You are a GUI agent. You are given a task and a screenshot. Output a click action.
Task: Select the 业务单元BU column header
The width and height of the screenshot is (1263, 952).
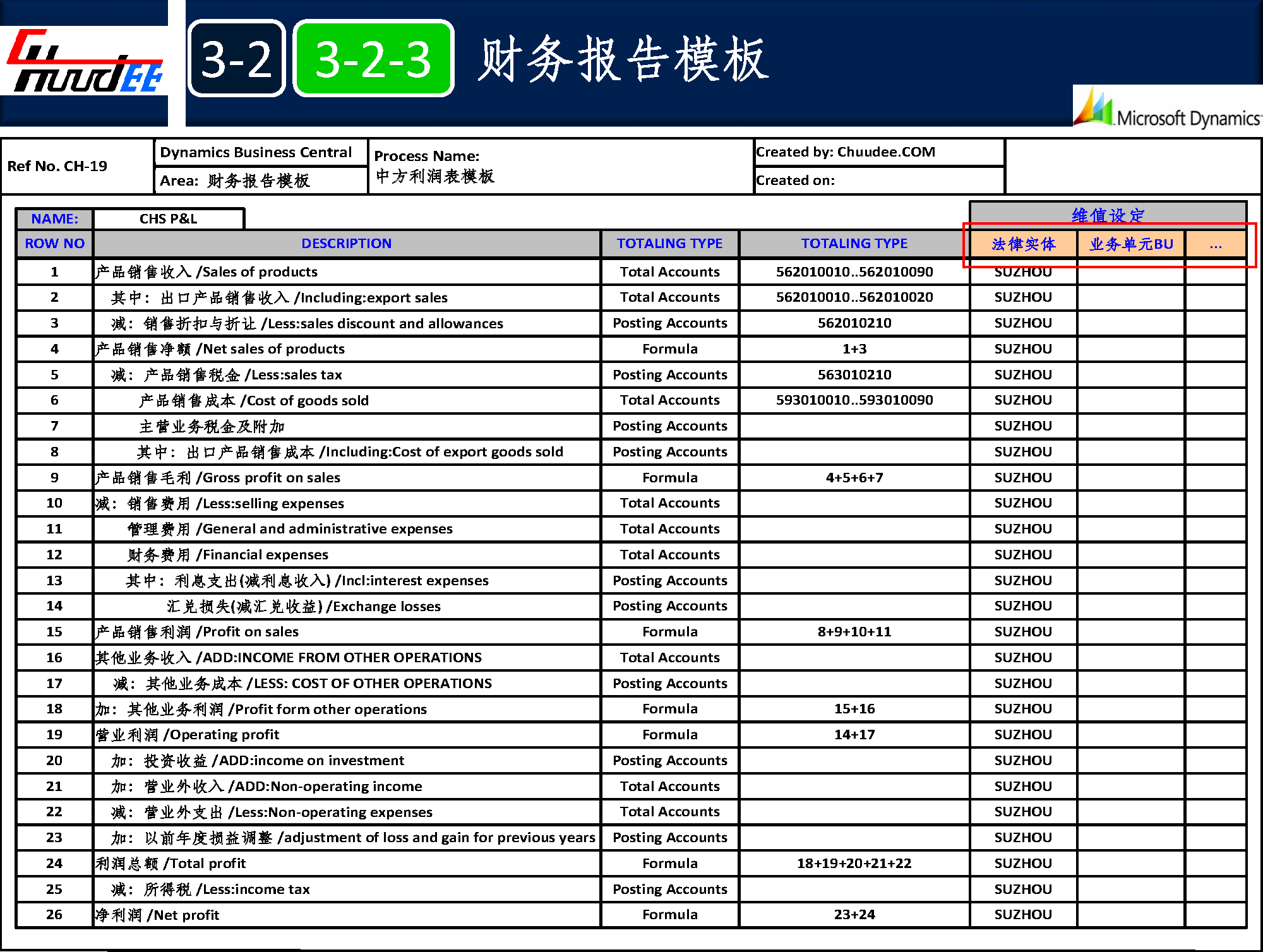[x=1131, y=244]
